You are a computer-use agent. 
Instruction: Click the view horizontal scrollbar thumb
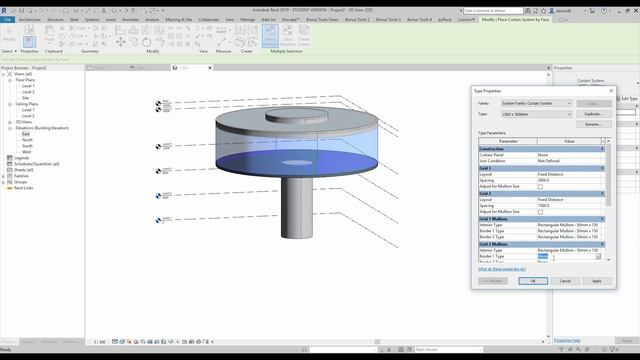click(x=377, y=342)
